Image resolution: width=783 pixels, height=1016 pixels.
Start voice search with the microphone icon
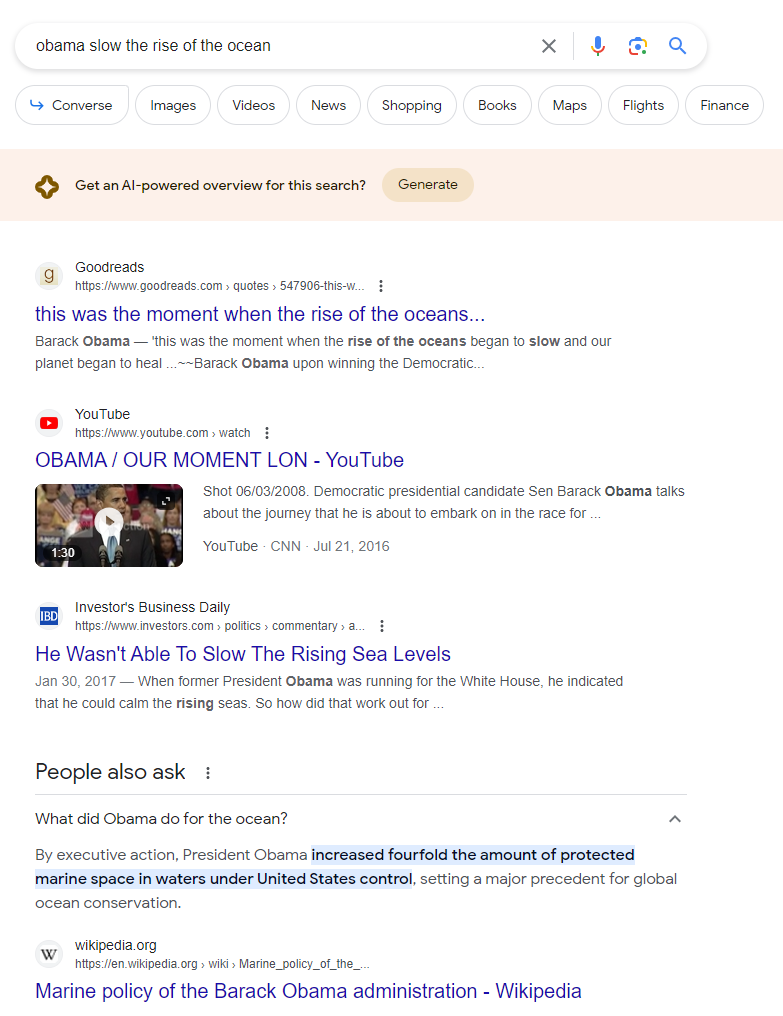[598, 46]
